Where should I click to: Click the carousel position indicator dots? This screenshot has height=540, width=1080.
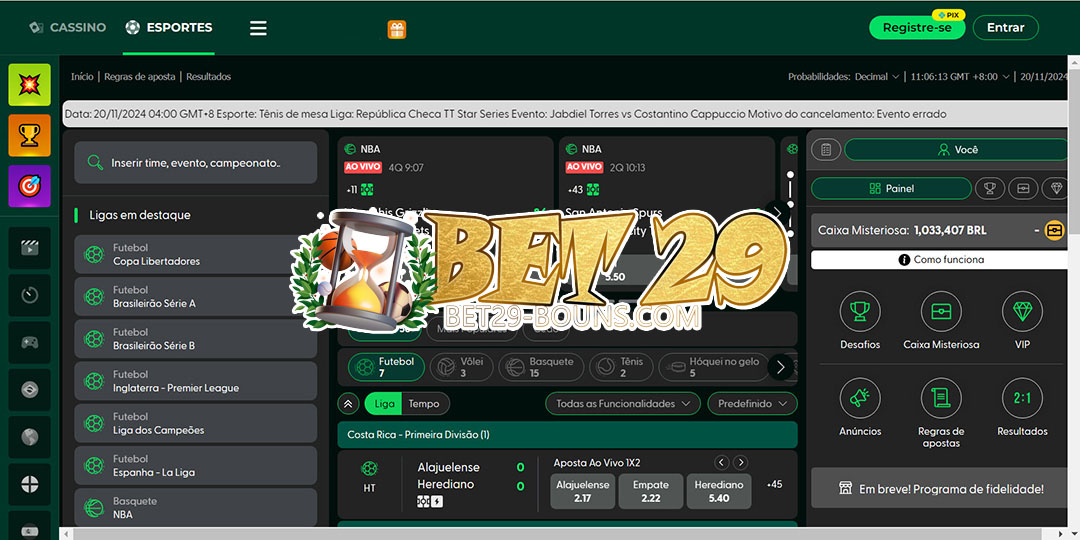click(x=790, y=205)
